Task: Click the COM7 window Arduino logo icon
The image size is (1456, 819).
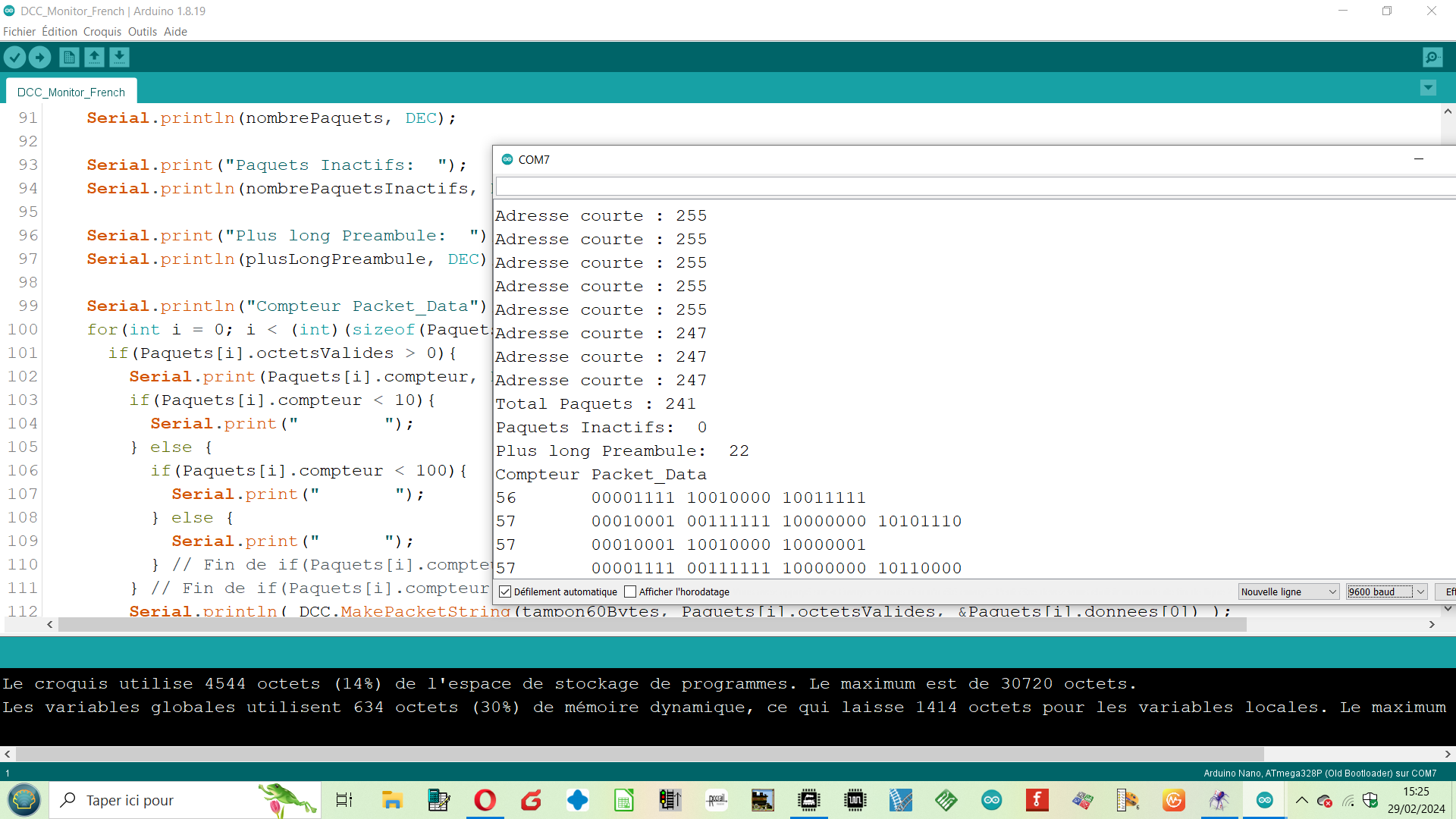Action: (x=507, y=159)
